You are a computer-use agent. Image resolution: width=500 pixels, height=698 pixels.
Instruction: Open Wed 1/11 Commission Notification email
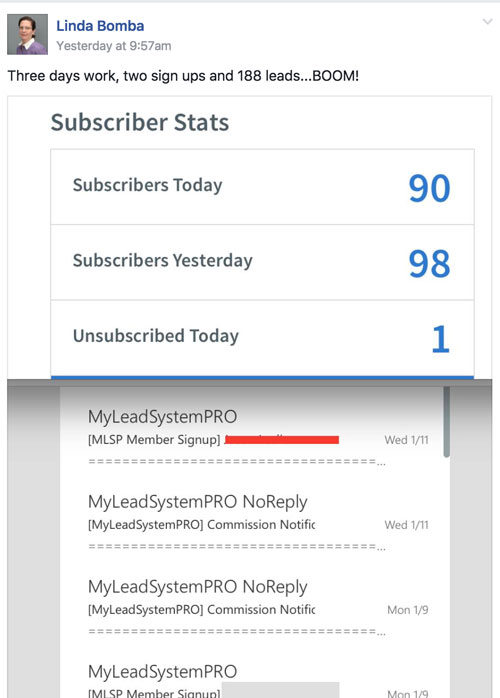(258, 523)
